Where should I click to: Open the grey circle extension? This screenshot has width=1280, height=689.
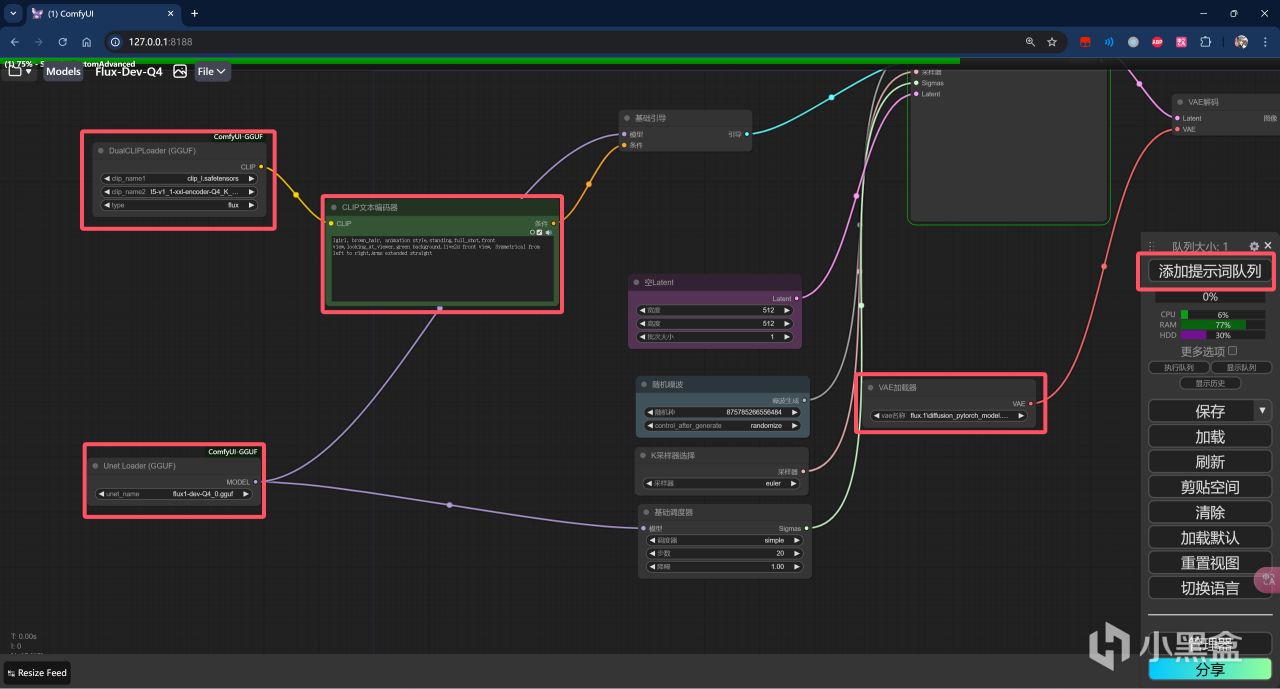coord(1133,42)
